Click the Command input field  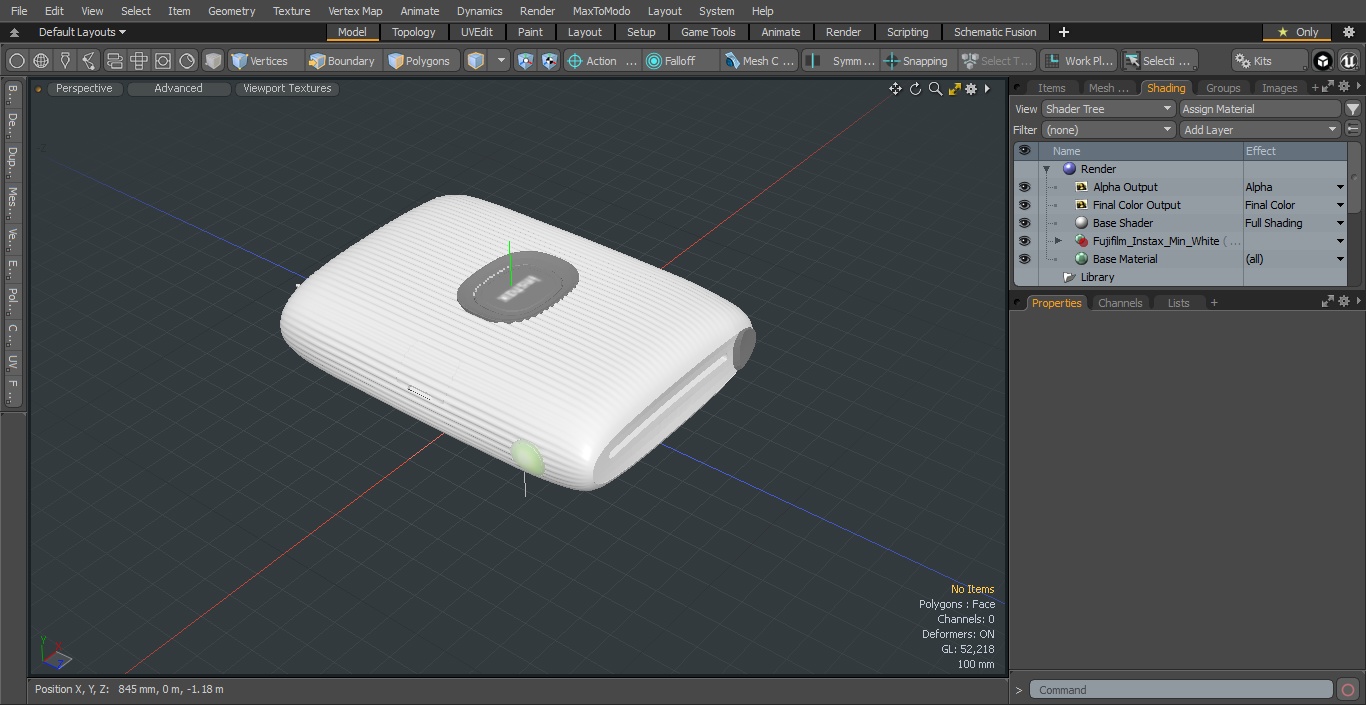tap(1181, 690)
